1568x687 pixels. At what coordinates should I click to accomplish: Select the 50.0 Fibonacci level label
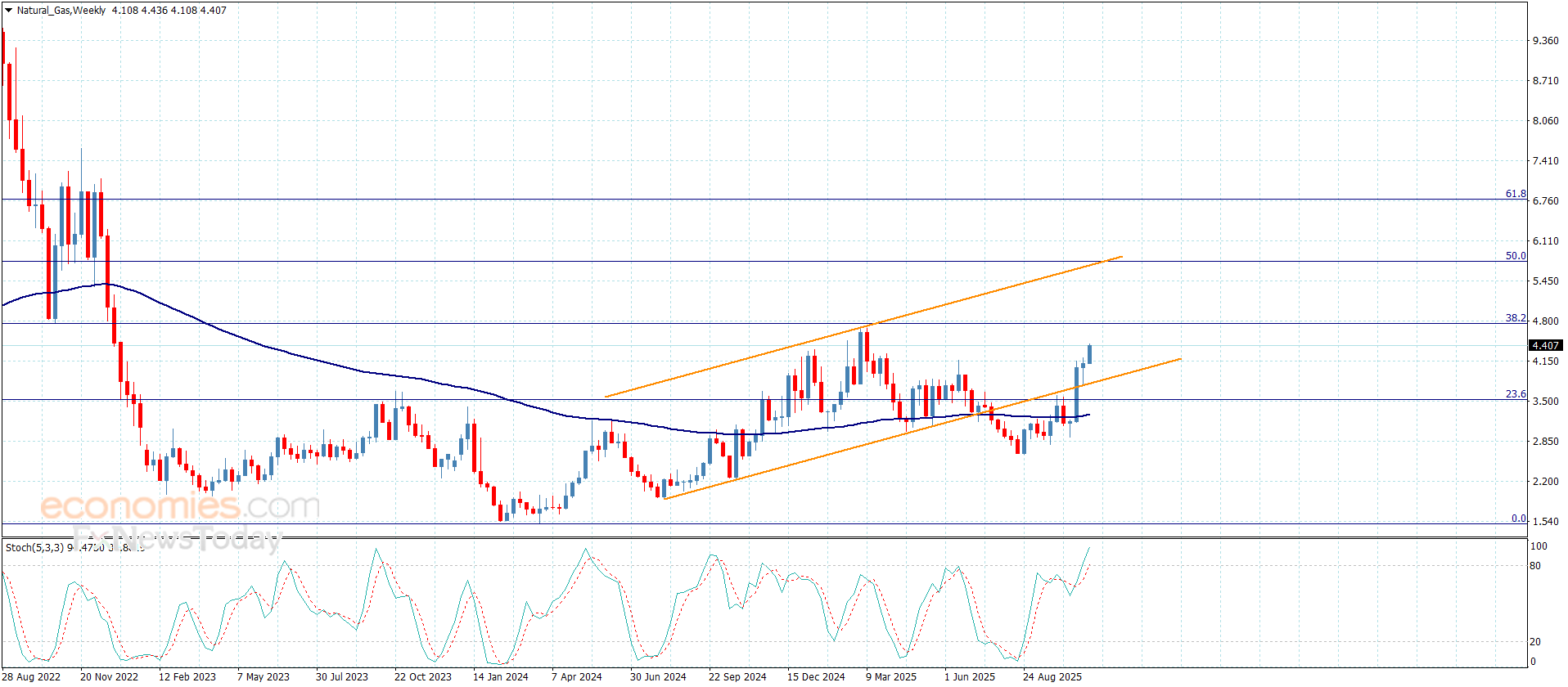click(x=1516, y=256)
